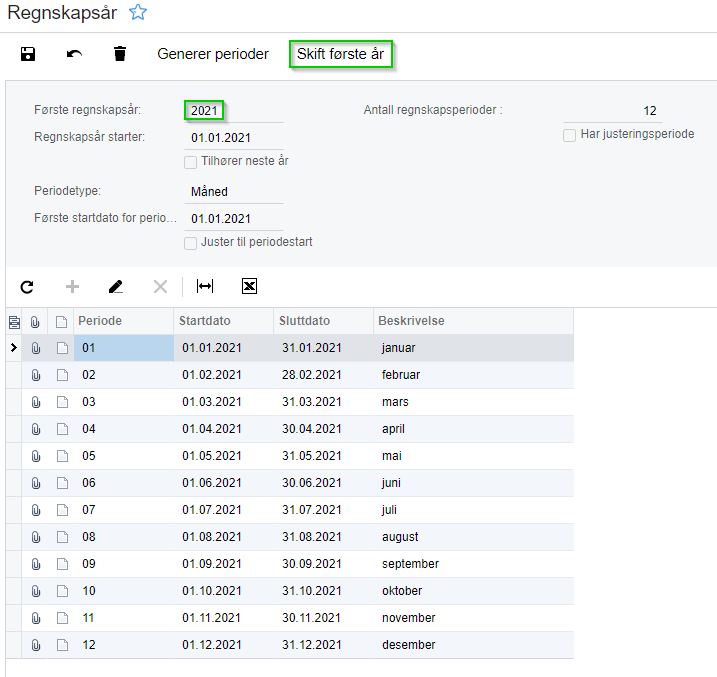Click Generer perioder button
This screenshot has height=677, width=717.
pyautogui.click(x=213, y=54)
